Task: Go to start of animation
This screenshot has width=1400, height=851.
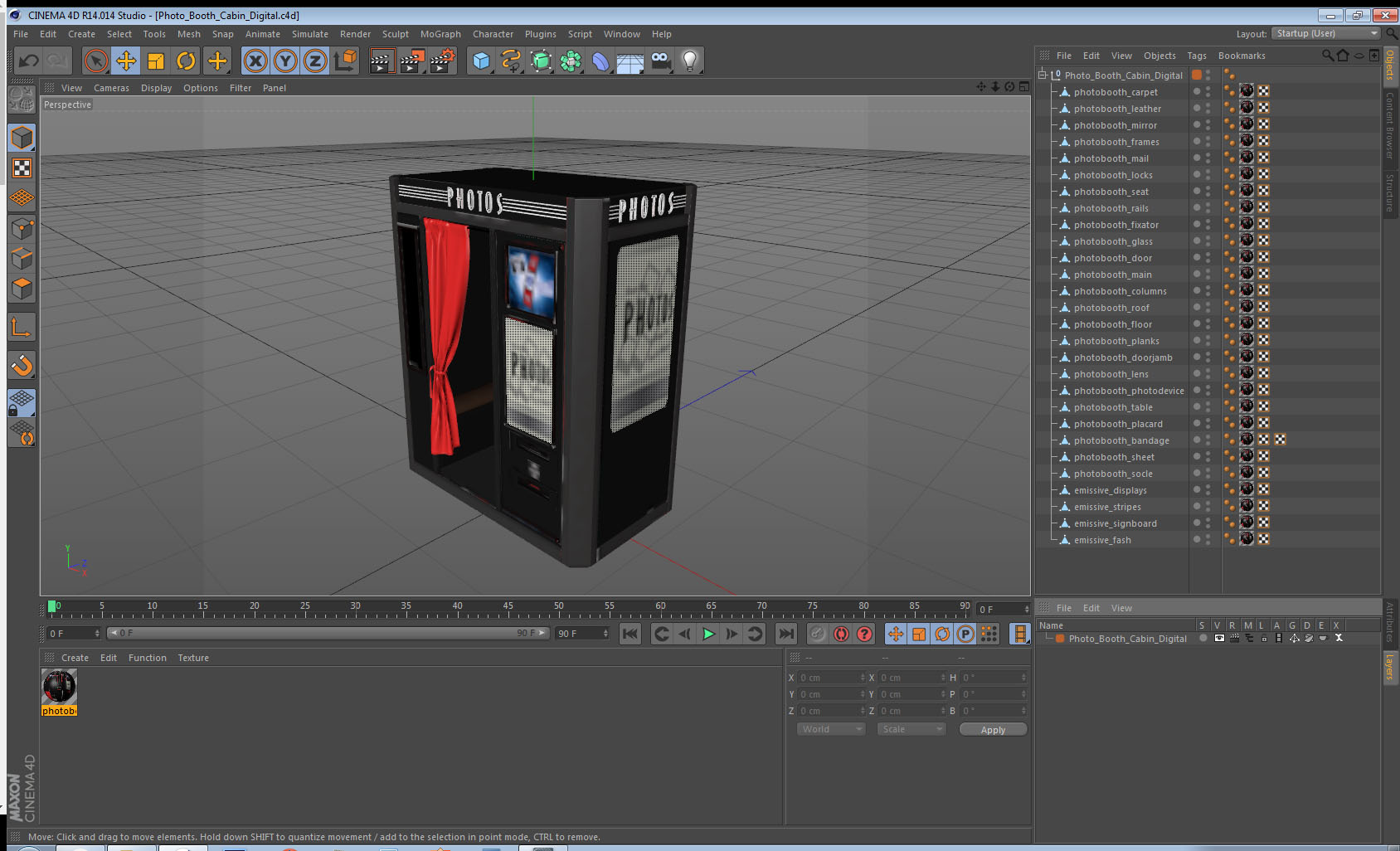Action: 630,634
